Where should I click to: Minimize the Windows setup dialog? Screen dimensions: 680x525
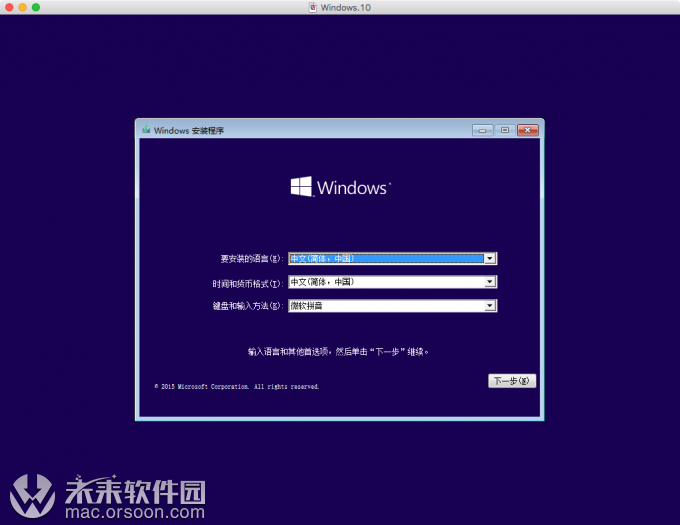(482, 130)
